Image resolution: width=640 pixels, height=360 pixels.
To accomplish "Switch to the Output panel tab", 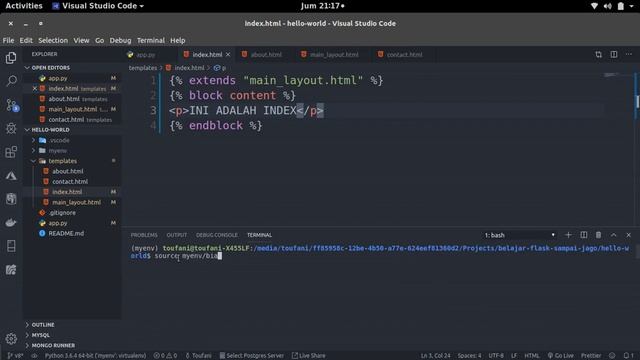I will point(176,235).
